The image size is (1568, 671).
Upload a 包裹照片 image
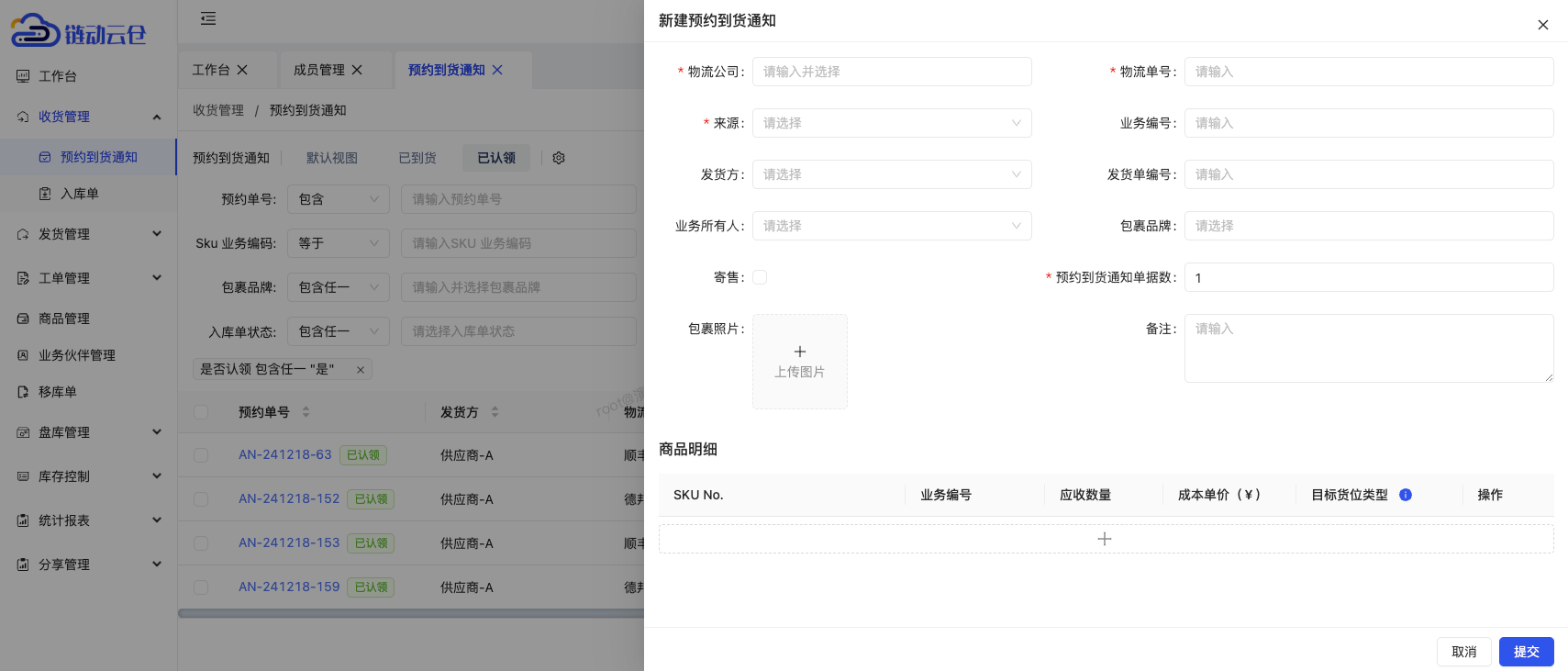tap(800, 362)
